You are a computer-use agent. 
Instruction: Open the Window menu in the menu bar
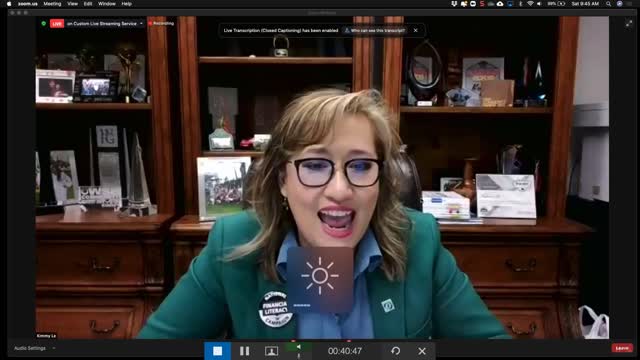(107, 4)
